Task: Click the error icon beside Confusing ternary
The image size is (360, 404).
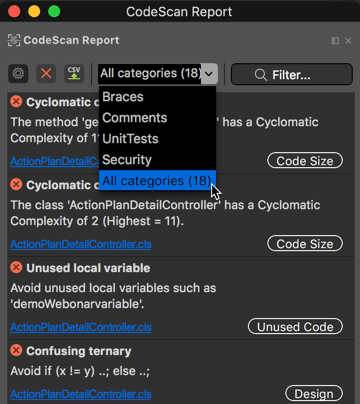Action: click(x=16, y=350)
